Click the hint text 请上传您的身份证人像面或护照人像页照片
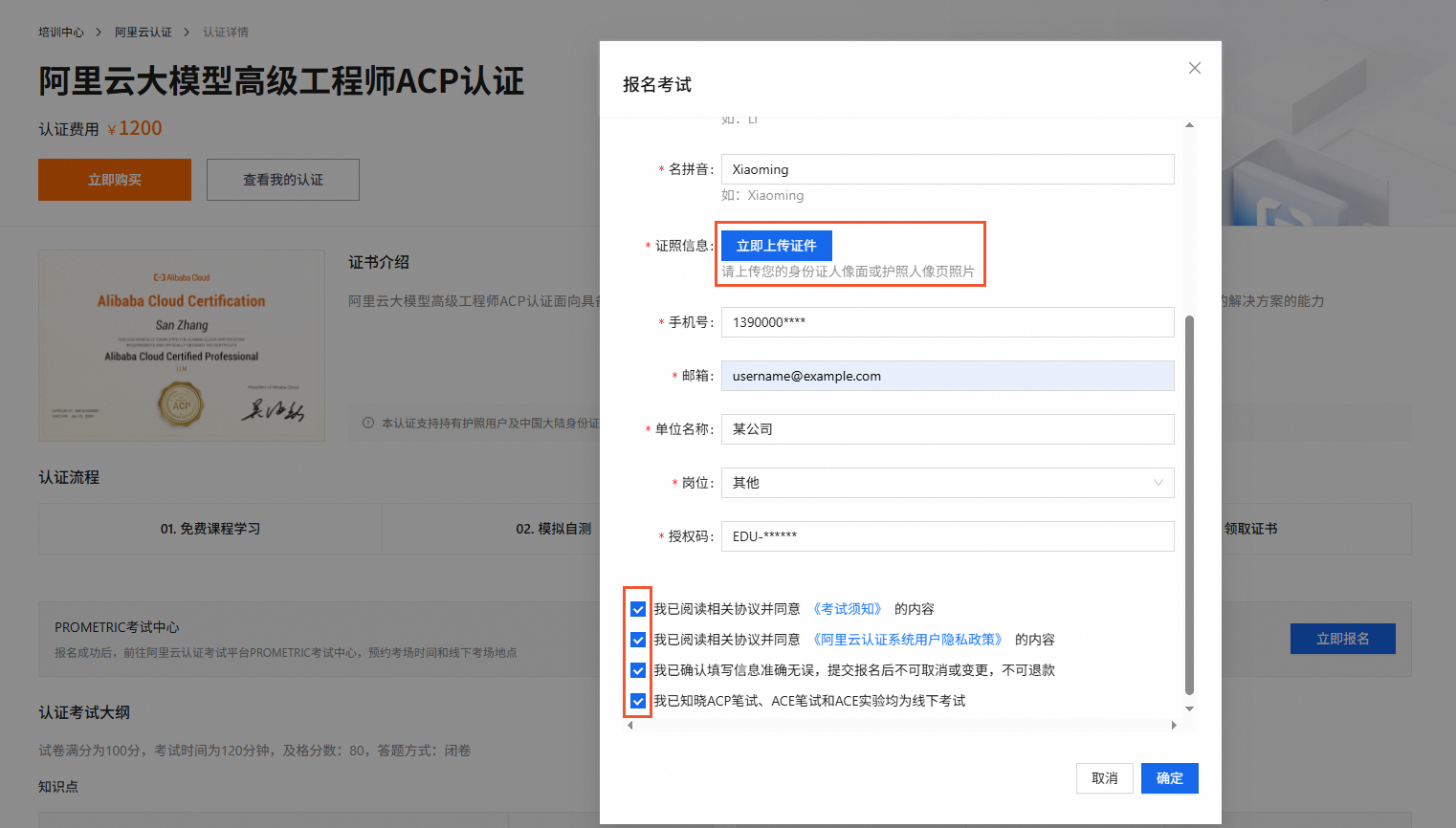 click(848, 272)
